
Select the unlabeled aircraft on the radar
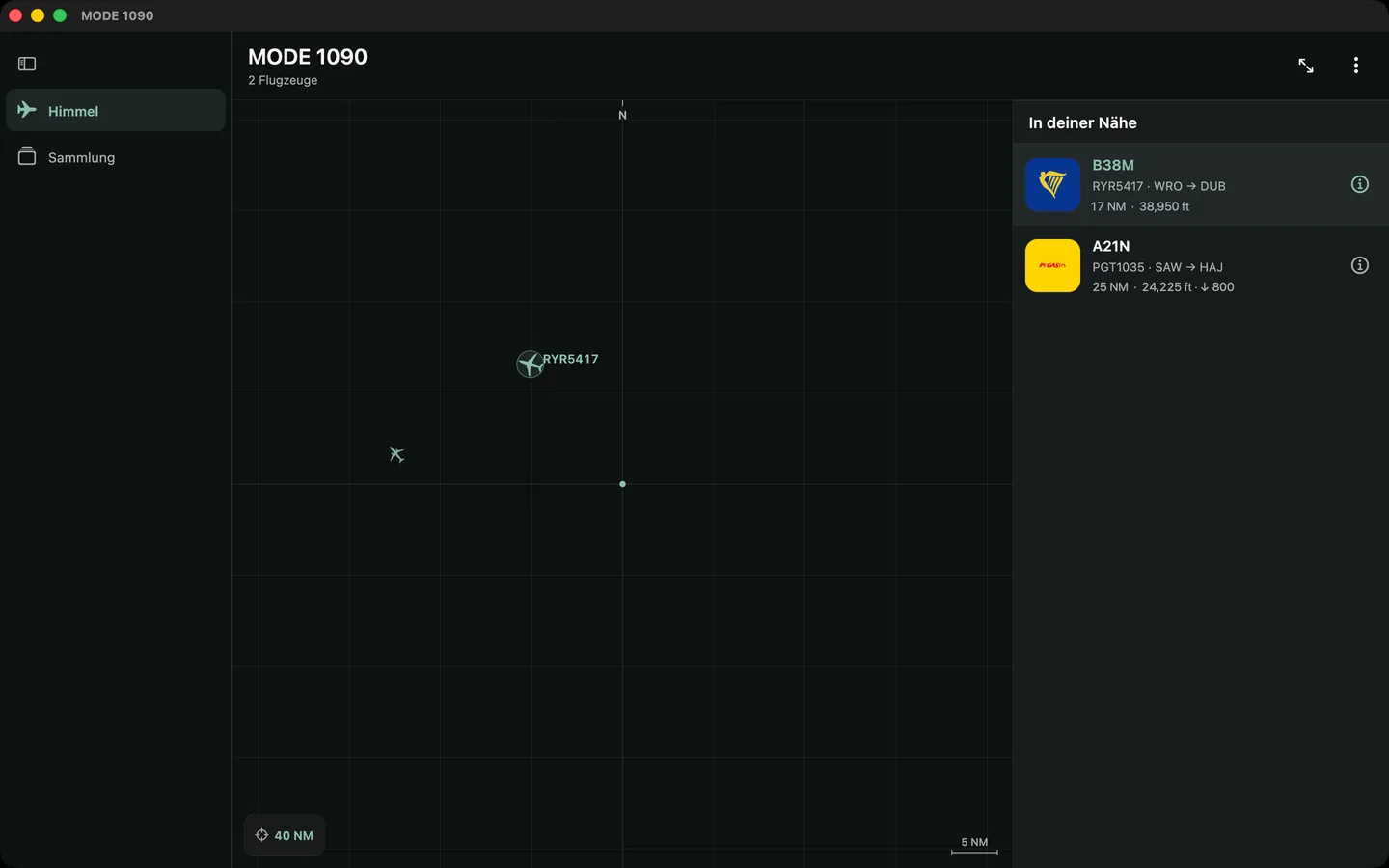coord(396,454)
